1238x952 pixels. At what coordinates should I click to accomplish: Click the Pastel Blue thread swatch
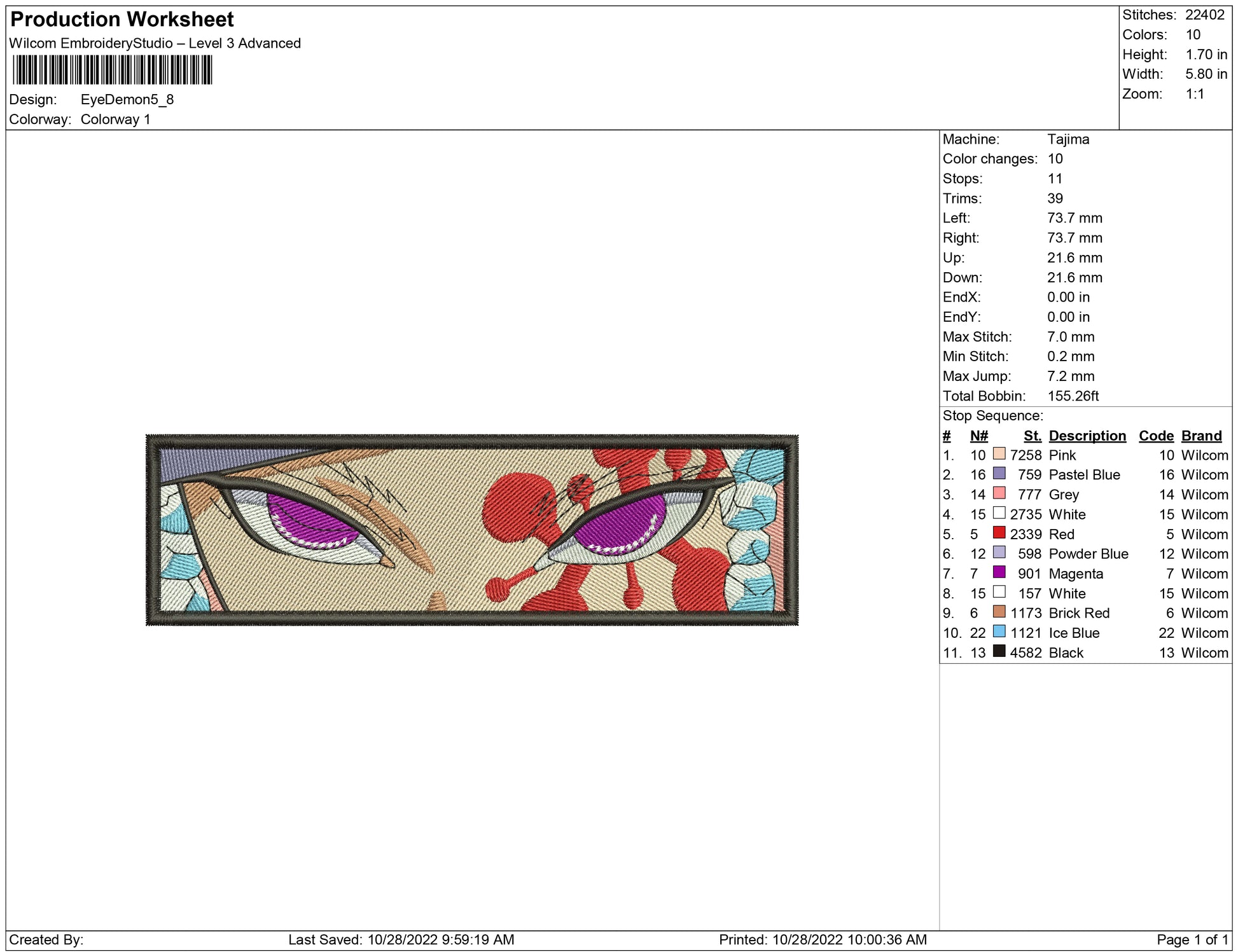(999, 474)
